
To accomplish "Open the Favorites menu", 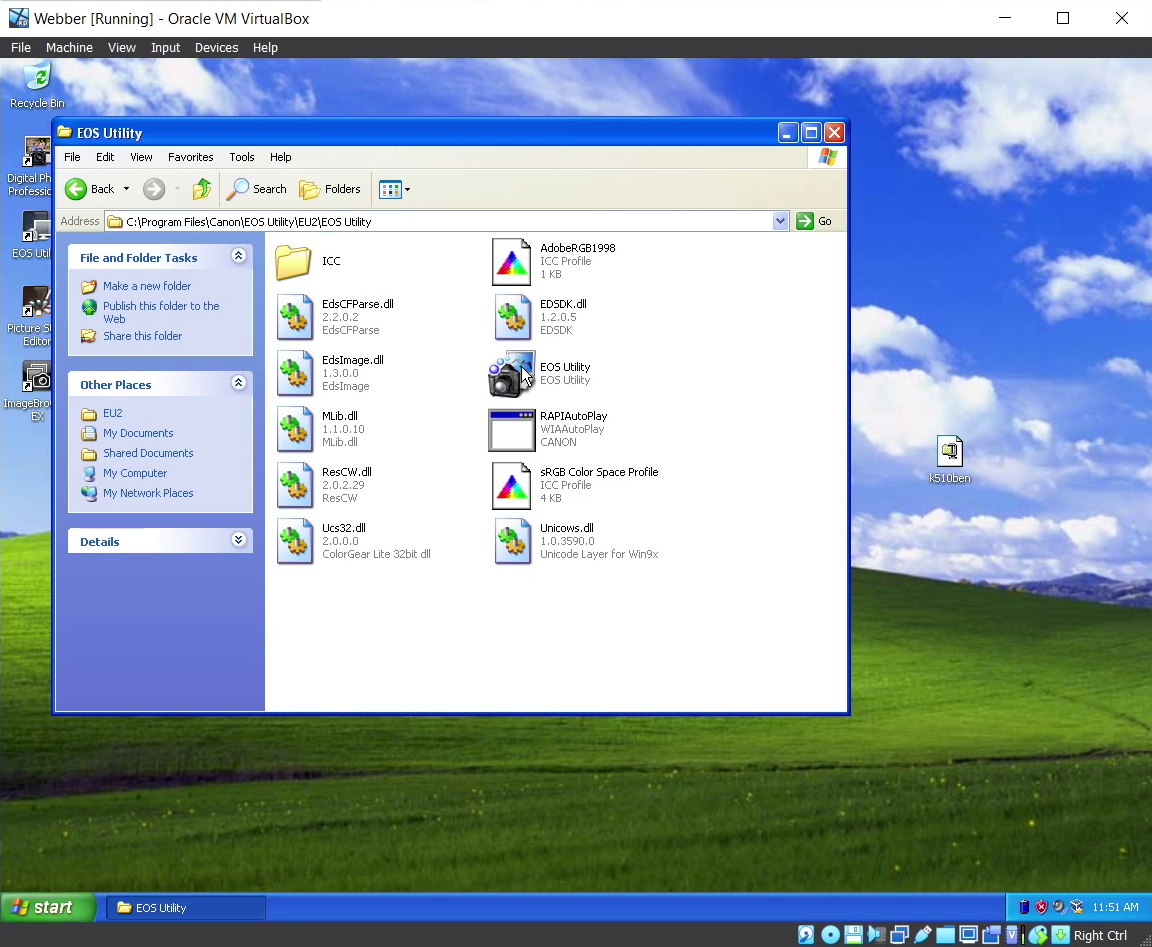I will (190, 157).
